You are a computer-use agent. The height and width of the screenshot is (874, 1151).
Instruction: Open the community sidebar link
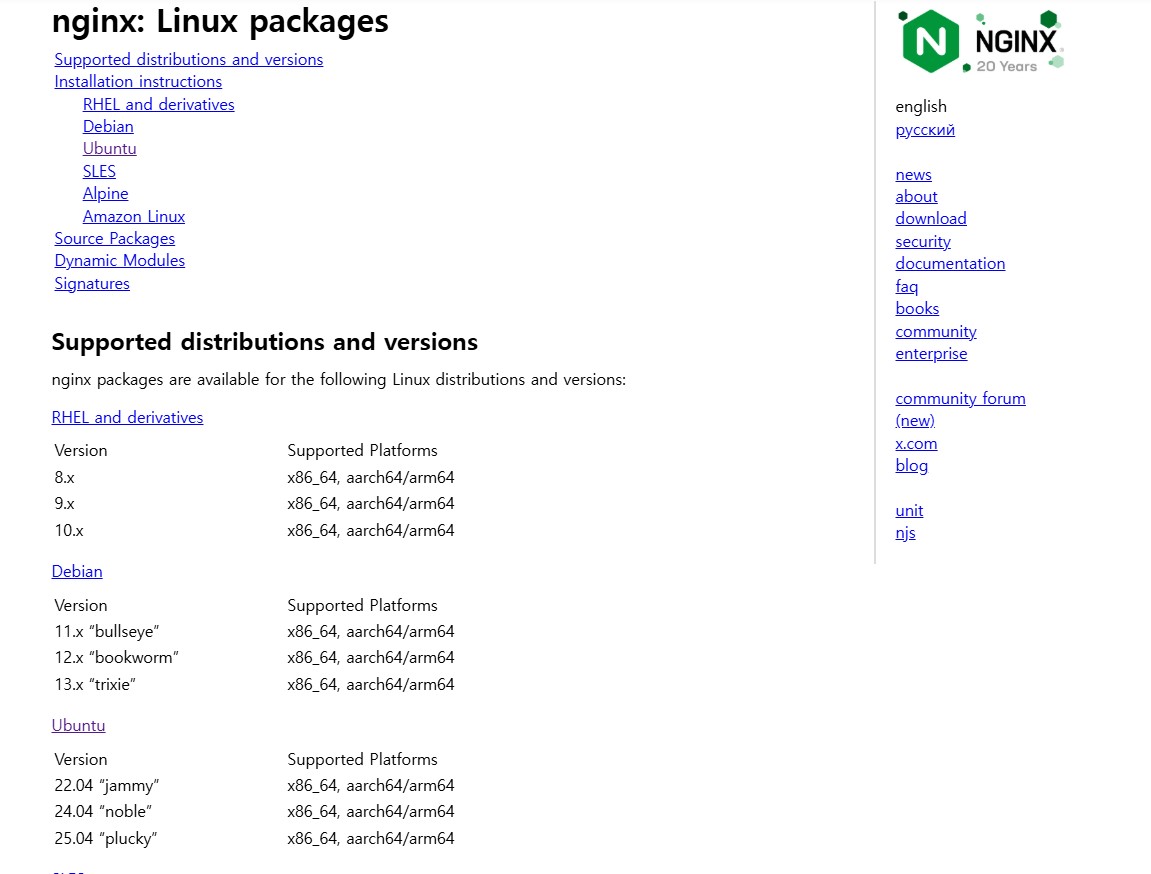coord(936,332)
